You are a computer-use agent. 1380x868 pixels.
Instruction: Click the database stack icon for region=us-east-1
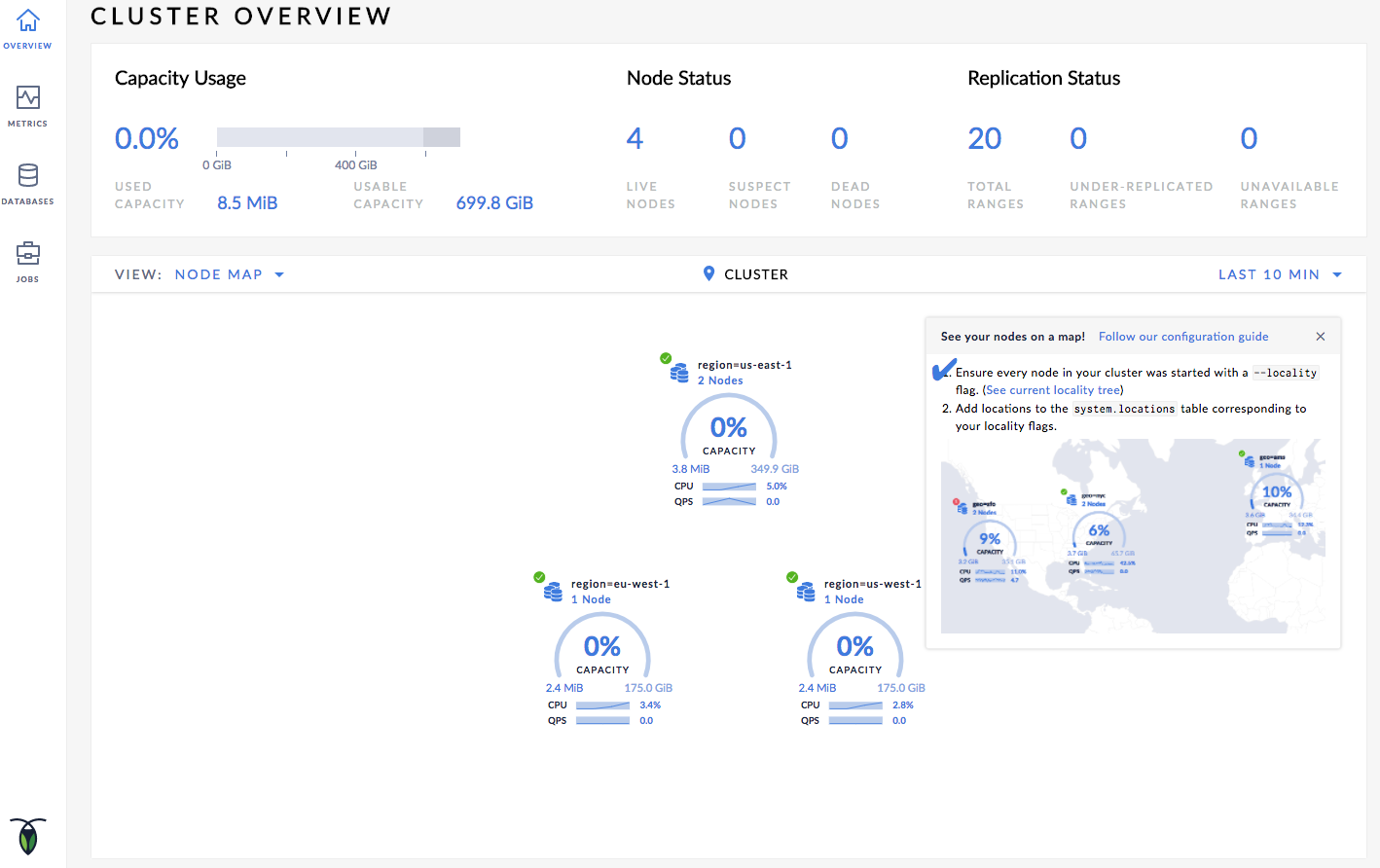pyautogui.click(x=678, y=371)
